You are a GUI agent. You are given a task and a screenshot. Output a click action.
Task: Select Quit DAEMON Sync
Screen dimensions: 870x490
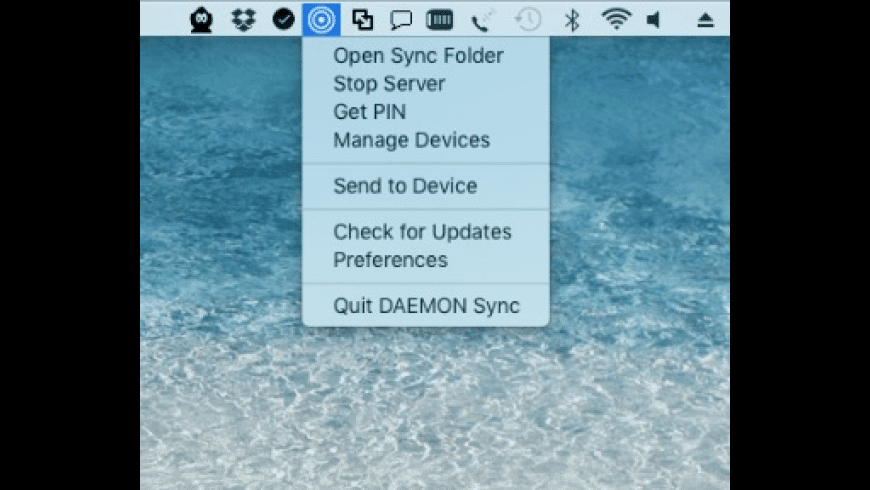pos(426,306)
